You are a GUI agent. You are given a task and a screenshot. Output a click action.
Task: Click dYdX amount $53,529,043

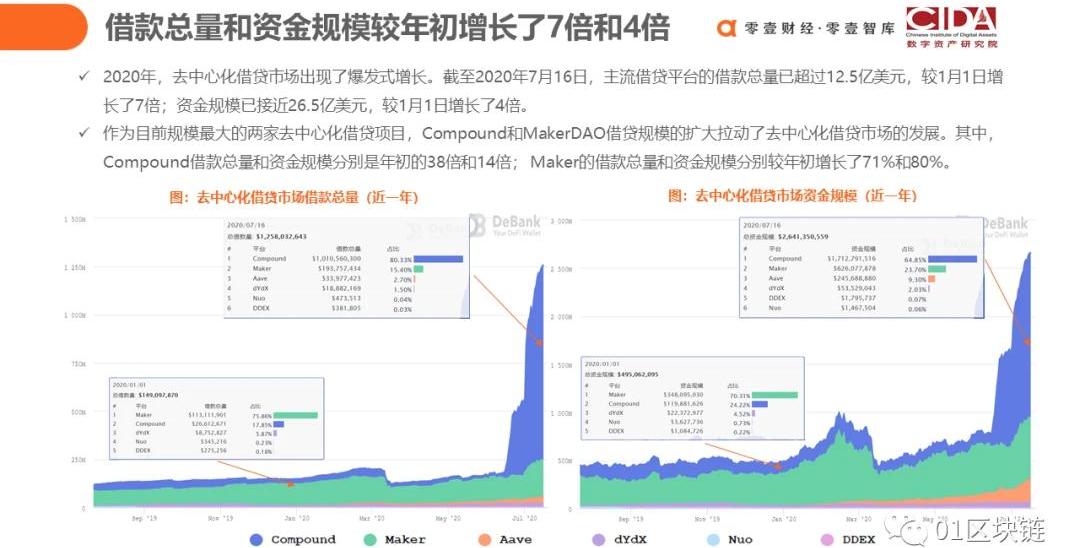pos(858,288)
